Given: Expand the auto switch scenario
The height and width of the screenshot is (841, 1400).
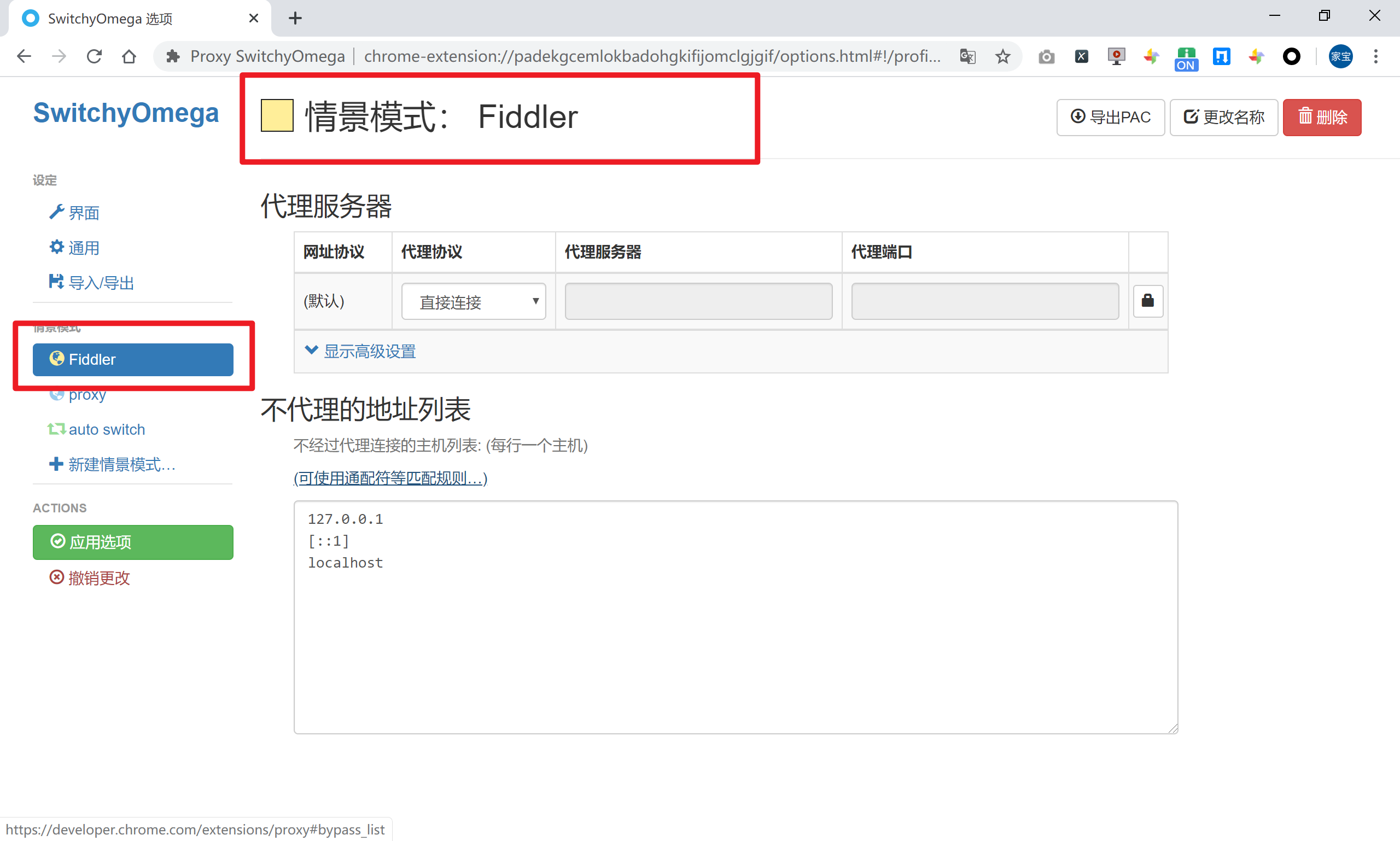Looking at the screenshot, I should 106,429.
